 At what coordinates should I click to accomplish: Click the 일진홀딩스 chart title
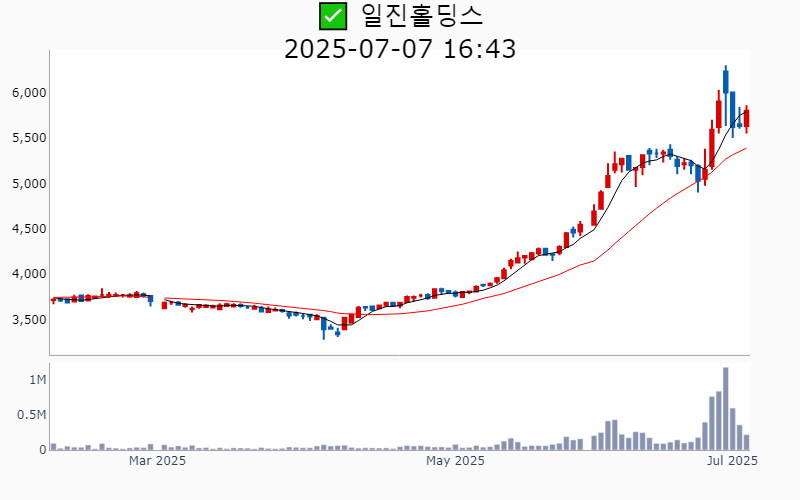[422, 16]
